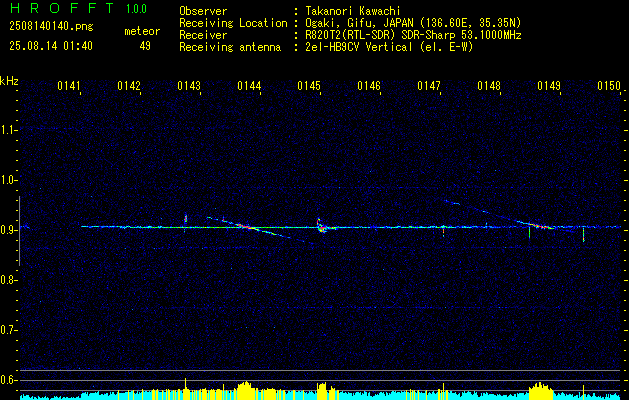
Task: Click the 0.6 kHz frequency label
Action: [8, 380]
